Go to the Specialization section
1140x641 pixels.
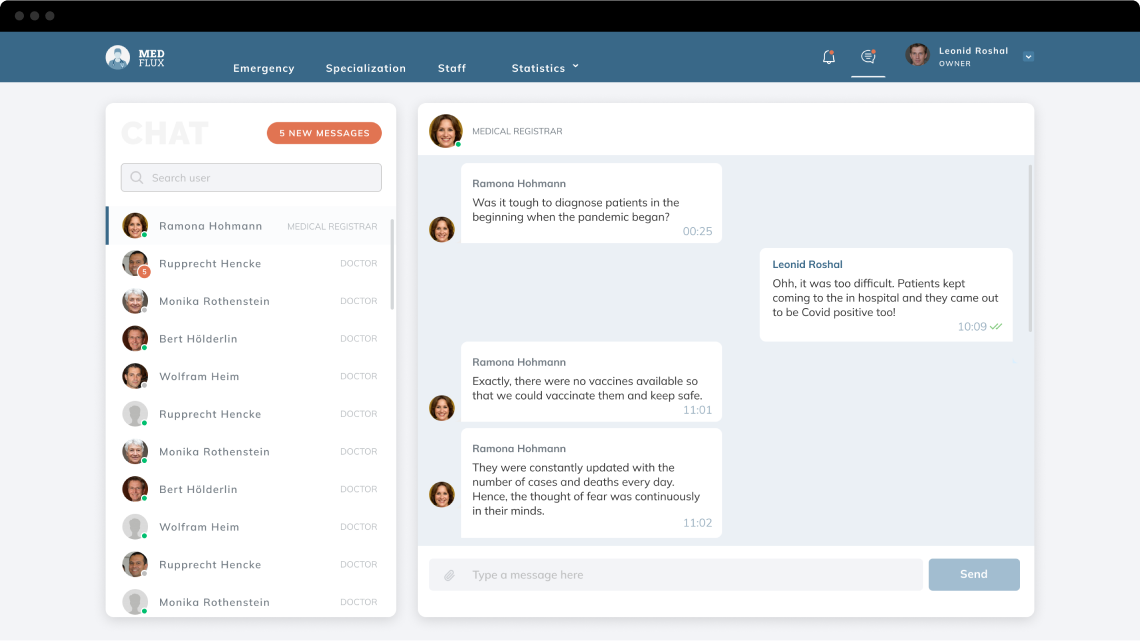(366, 68)
